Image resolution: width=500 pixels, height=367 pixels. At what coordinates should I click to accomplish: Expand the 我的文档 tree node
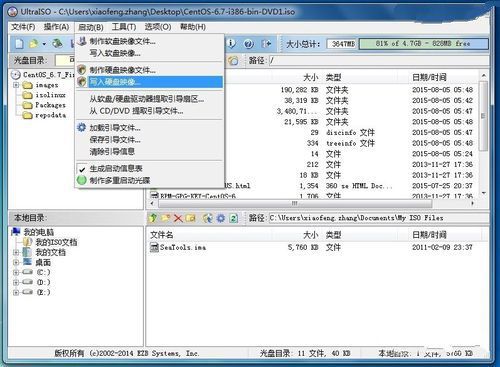[x=16, y=253]
